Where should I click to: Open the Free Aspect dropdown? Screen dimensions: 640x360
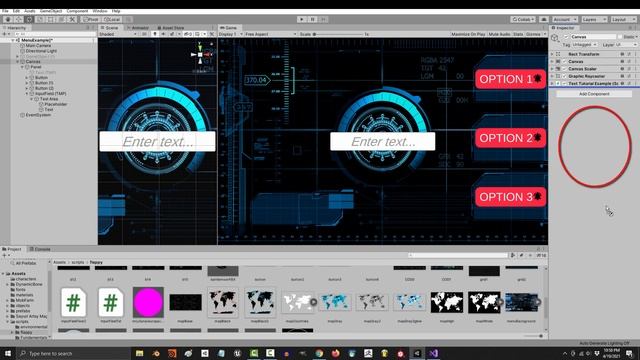[x=271, y=34]
